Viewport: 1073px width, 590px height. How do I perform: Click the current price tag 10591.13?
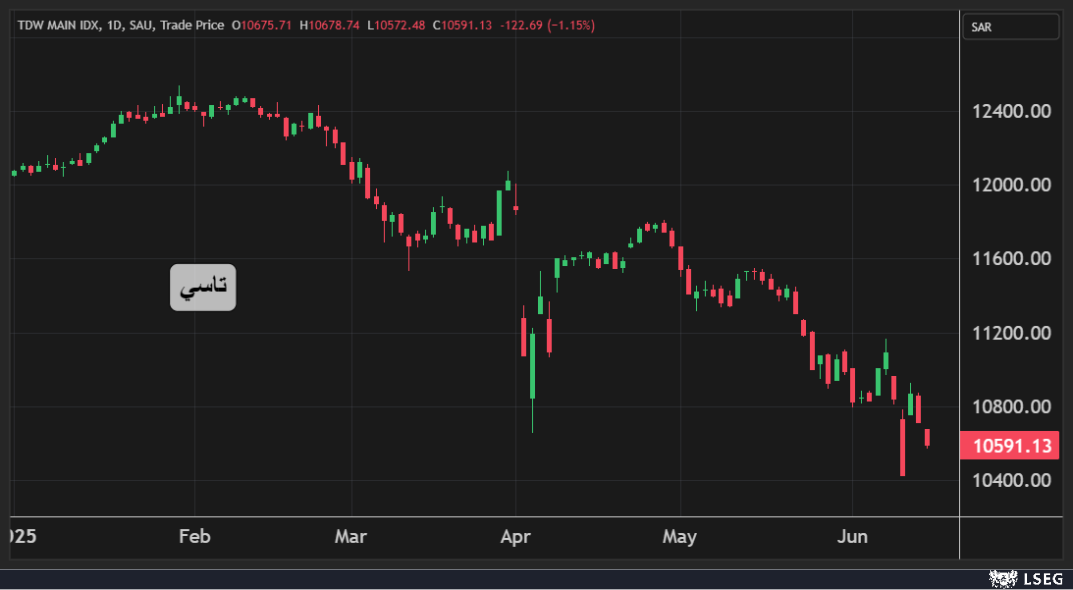point(1009,446)
